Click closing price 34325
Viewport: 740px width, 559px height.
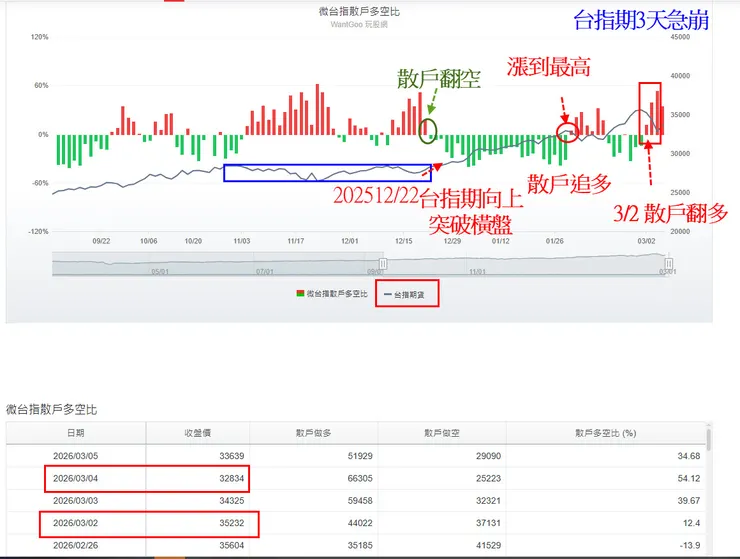pos(232,500)
